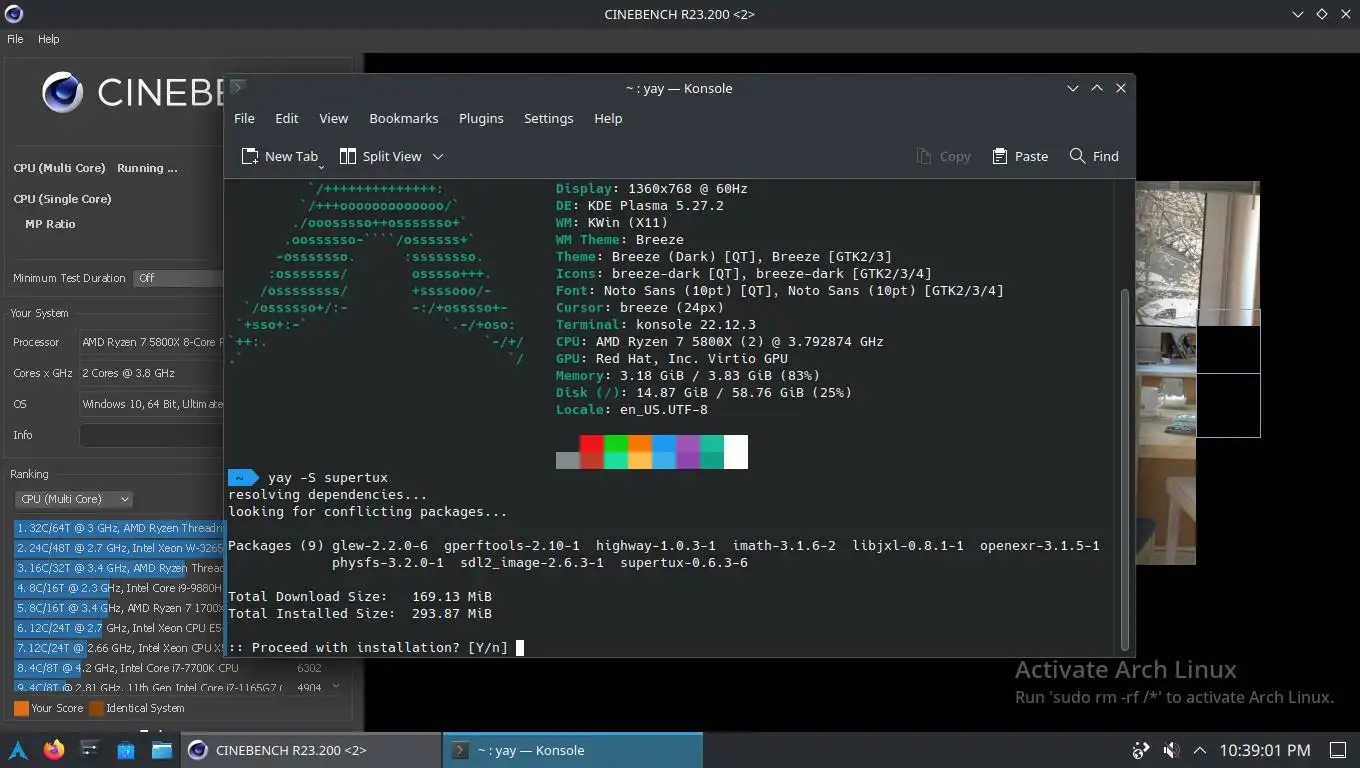The width and height of the screenshot is (1360, 768).
Task: Click rendered image thumbnail in Cinebench window
Action: pyautogui.click(x=1197, y=373)
